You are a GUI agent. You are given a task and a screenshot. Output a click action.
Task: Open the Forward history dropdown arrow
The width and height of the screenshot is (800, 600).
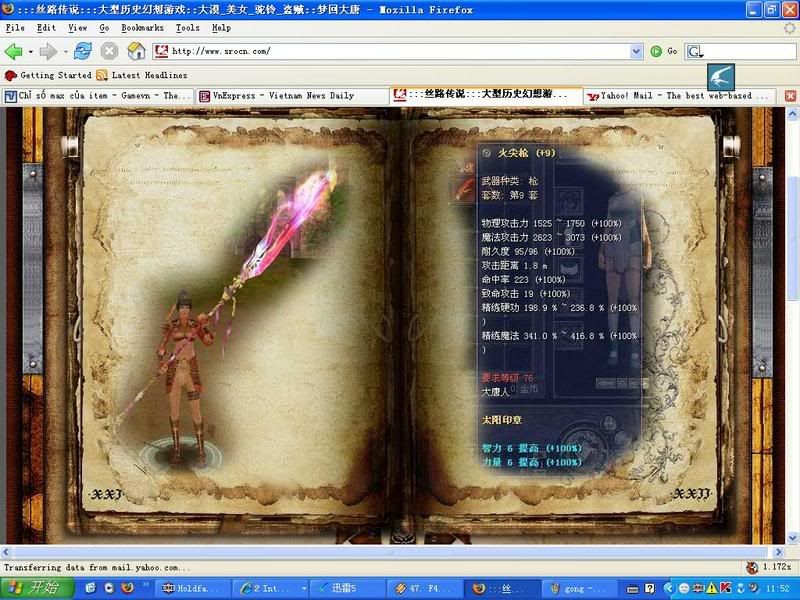pos(65,52)
